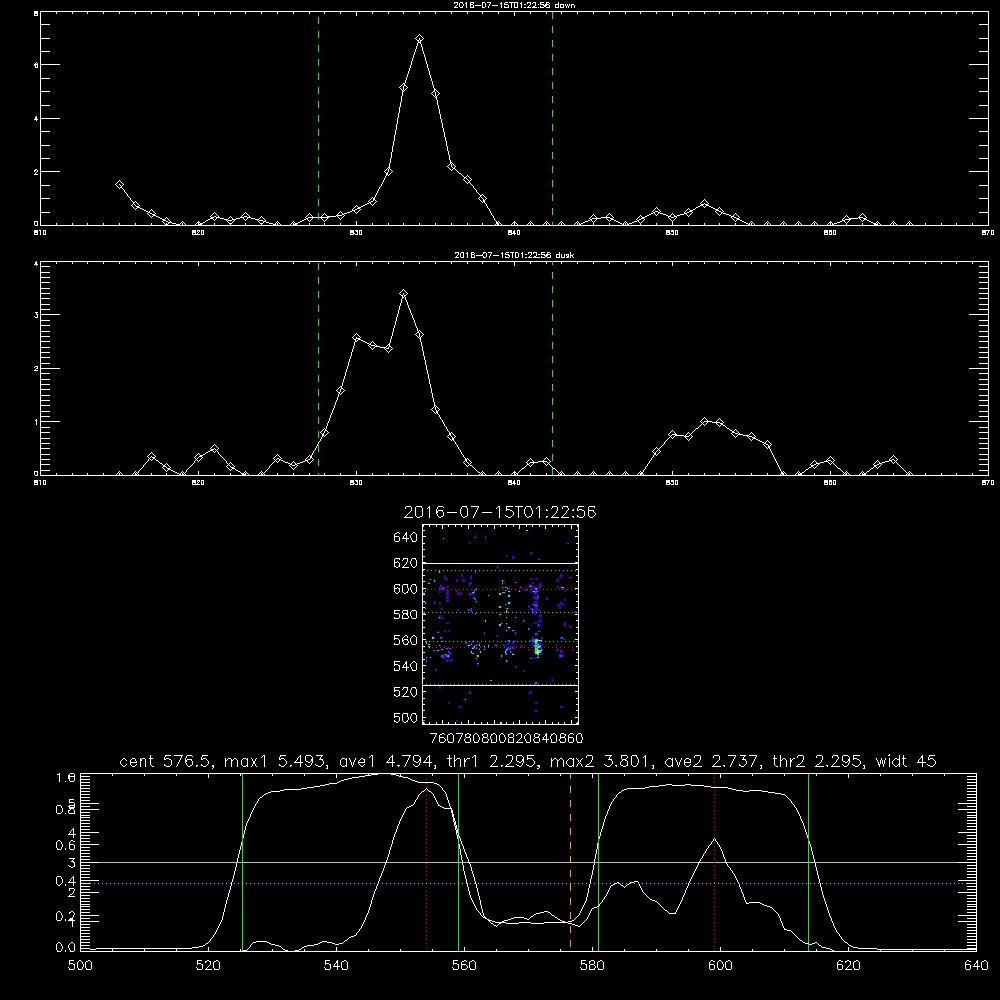
Task: Select the leftmost diamond point in dawn plot
Action: coord(119,184)
